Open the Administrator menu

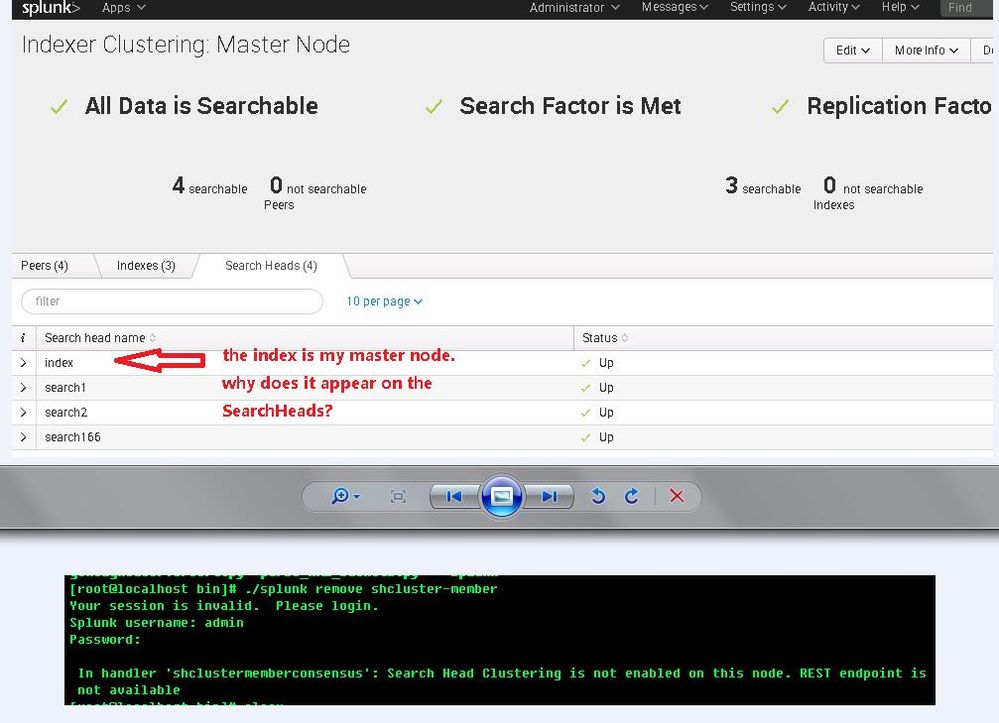pyautogui.click(x=574, y=8)
